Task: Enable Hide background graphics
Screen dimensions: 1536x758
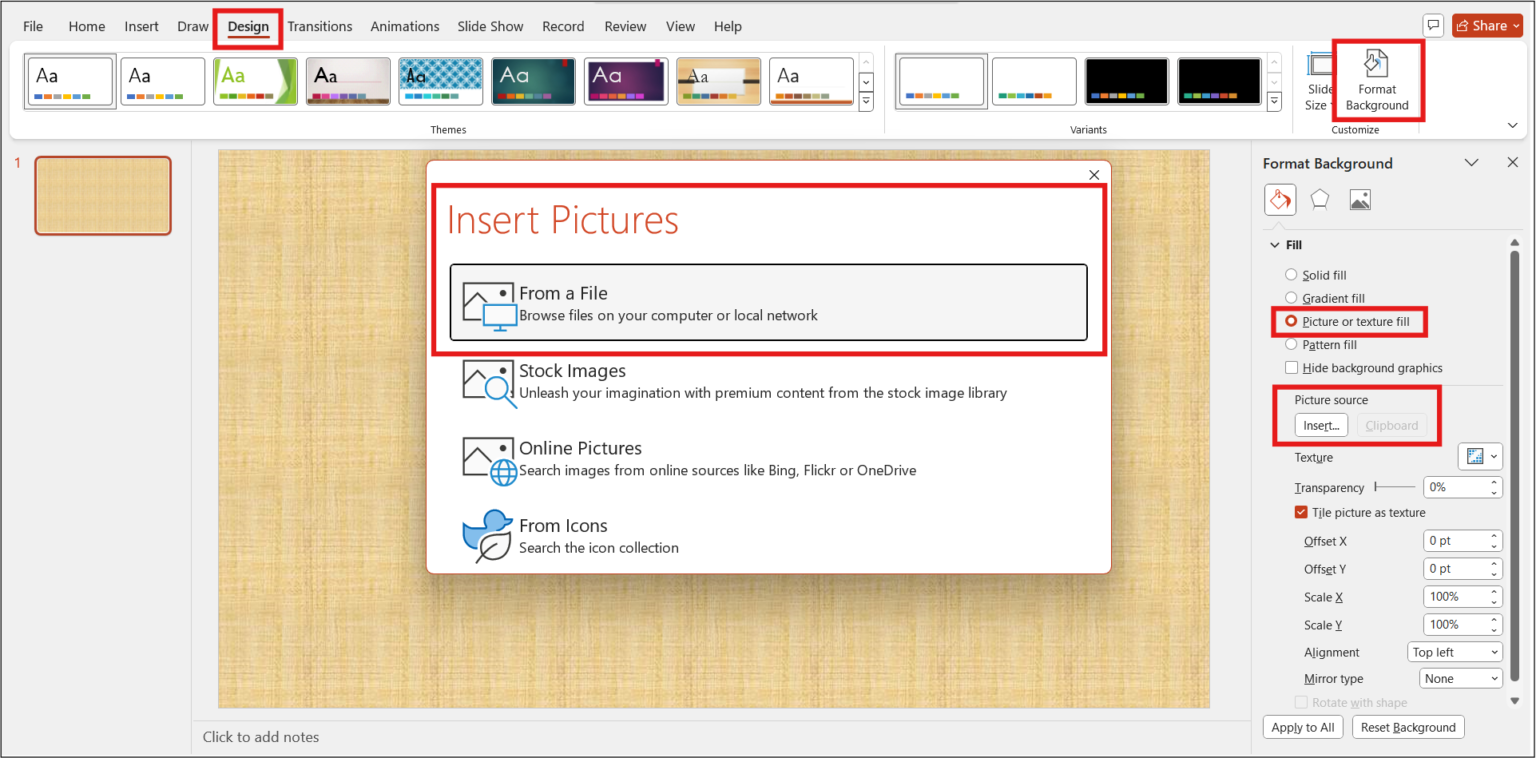Action: point(1291,367)
